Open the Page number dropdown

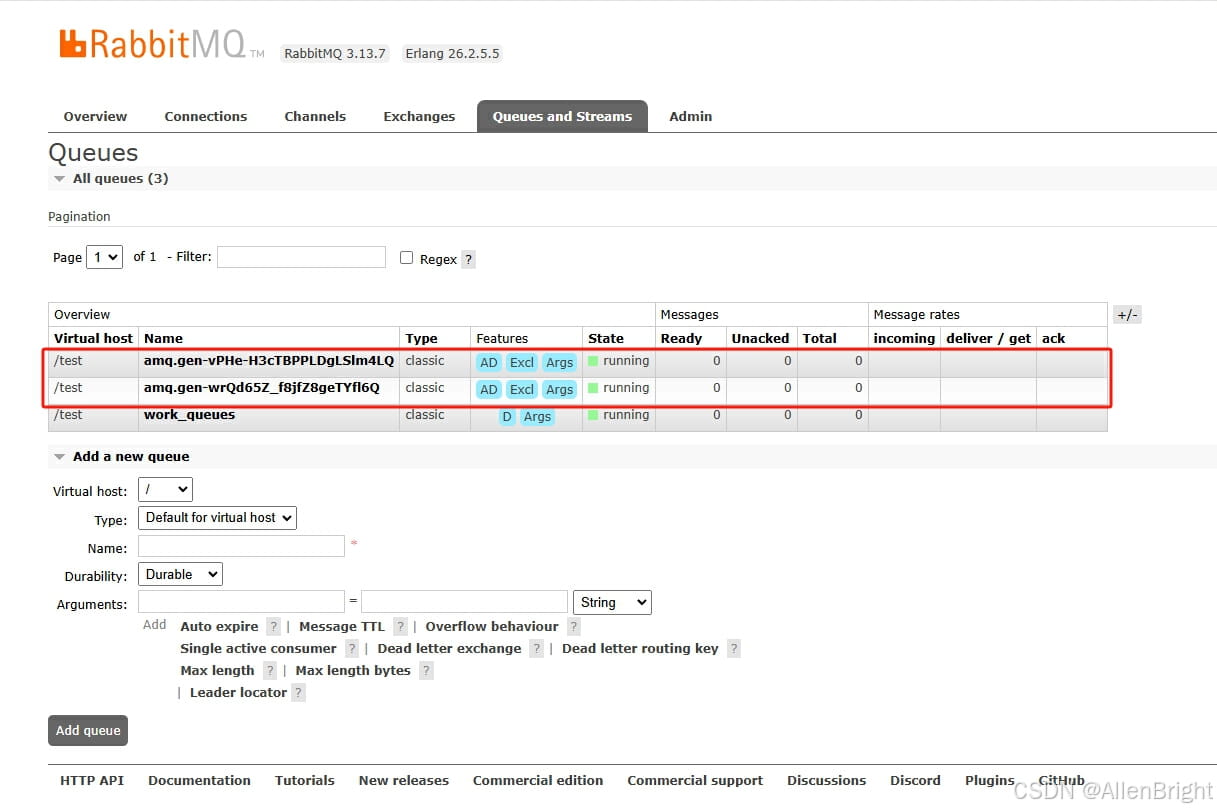[104, 257]
